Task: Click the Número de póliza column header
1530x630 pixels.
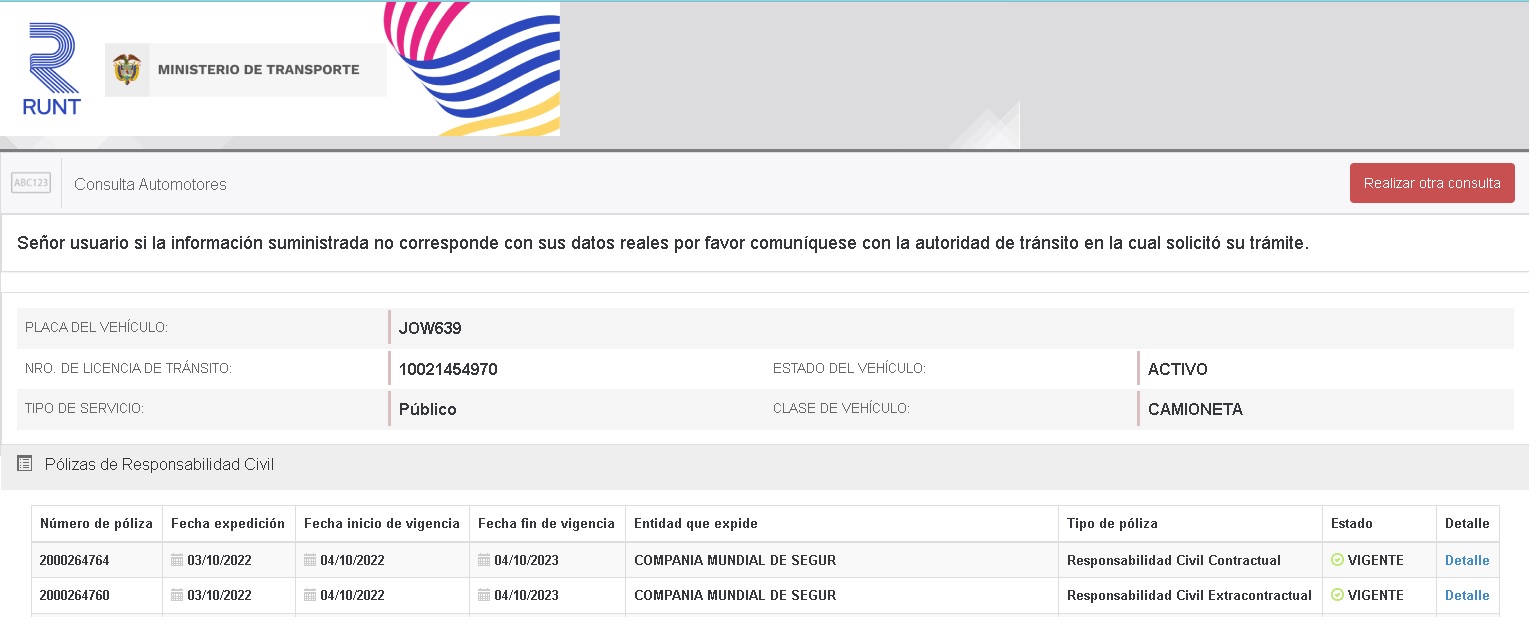Action: coord(96,523)
